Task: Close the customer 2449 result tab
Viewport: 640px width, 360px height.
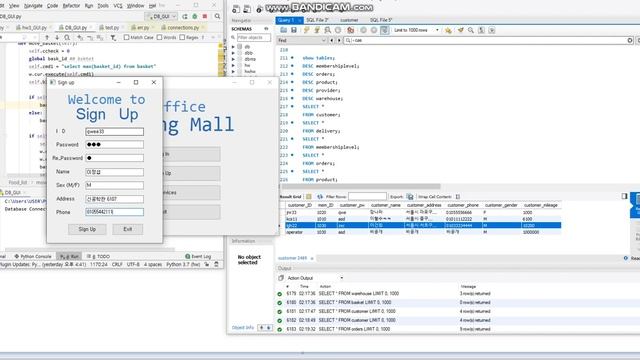Action: pos(312,258)
